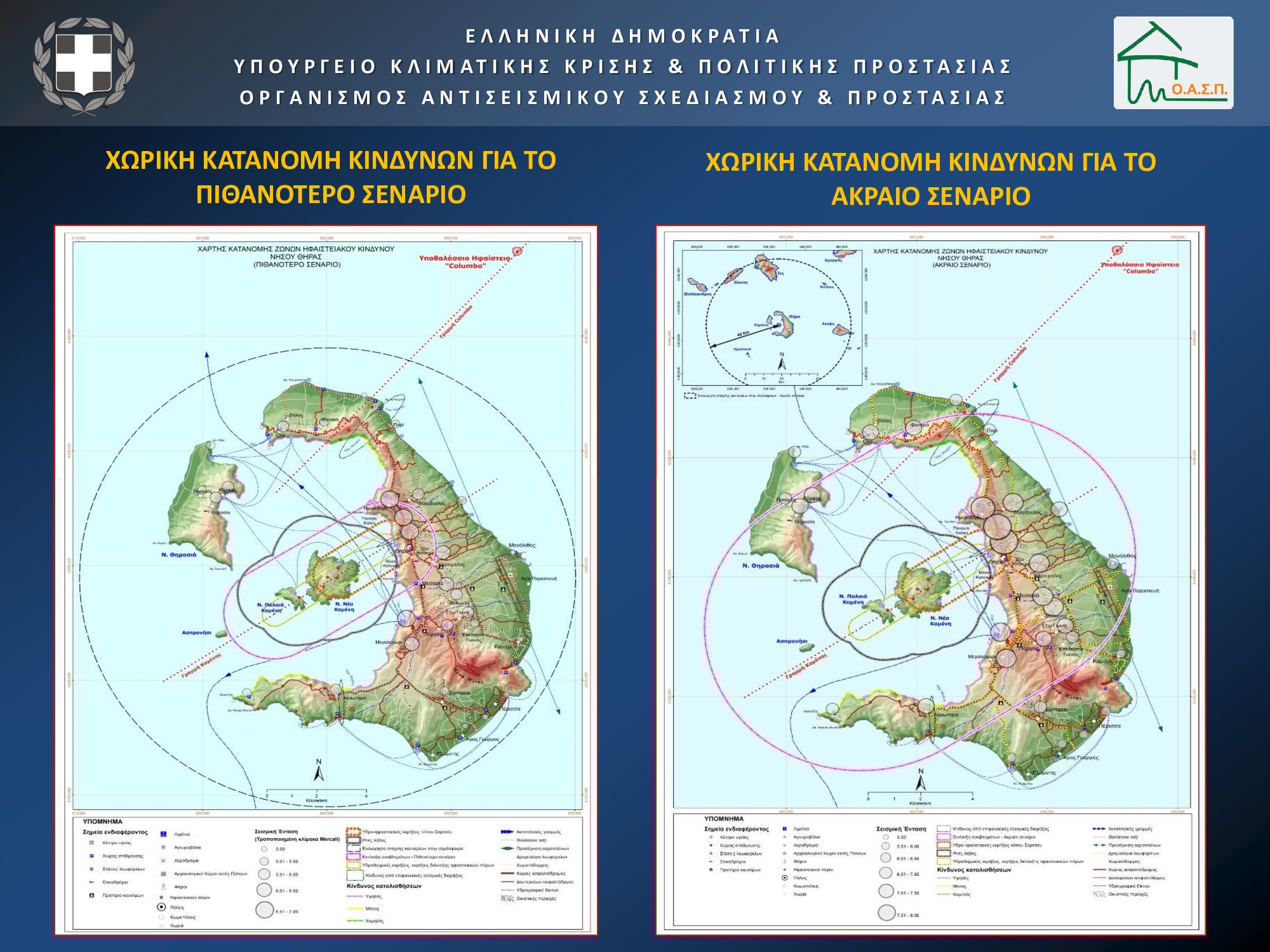Click Πρατήριο καυσίμων icon in ΠΙΘΑΝΟΤΕΡΟ legend

[x=91, y=896]
